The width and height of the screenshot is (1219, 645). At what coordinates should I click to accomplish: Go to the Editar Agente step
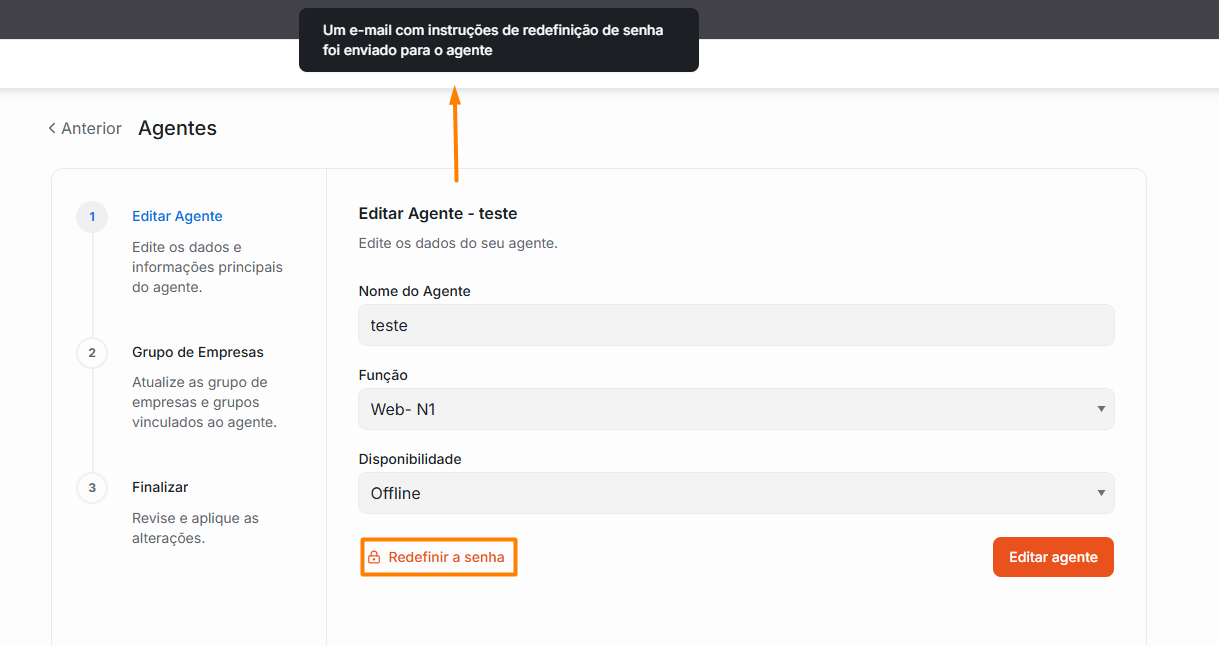(177, 216)
